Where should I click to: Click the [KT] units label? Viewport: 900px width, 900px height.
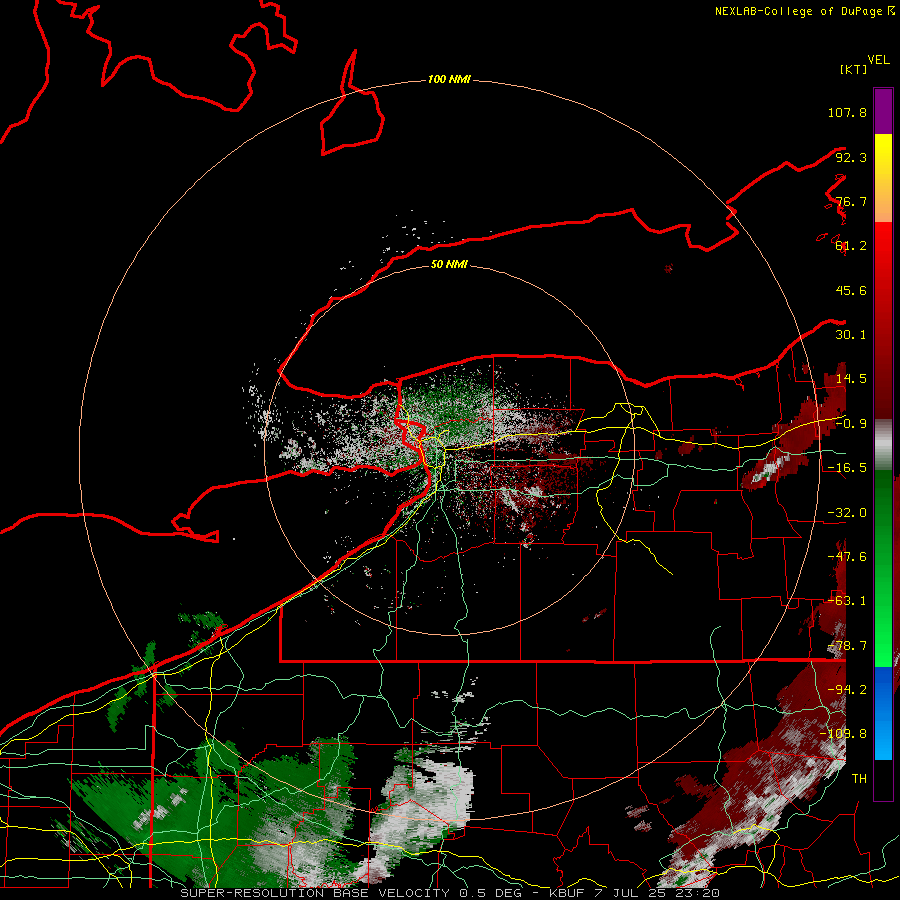[854, 69]
